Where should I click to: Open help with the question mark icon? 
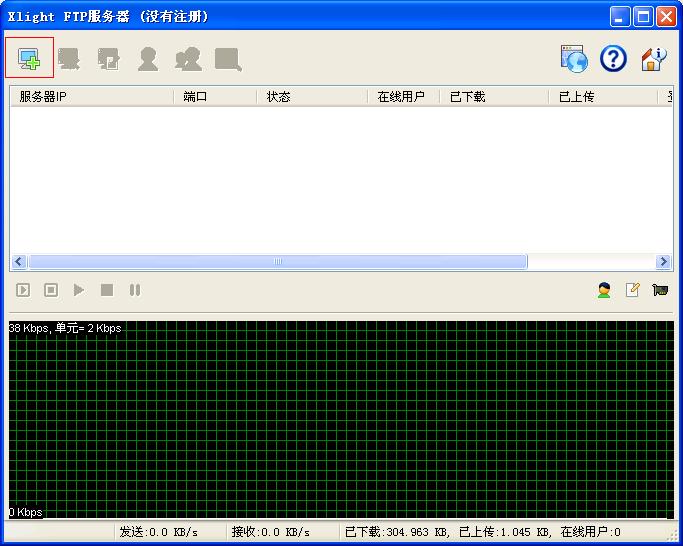[x=613, y=58]
